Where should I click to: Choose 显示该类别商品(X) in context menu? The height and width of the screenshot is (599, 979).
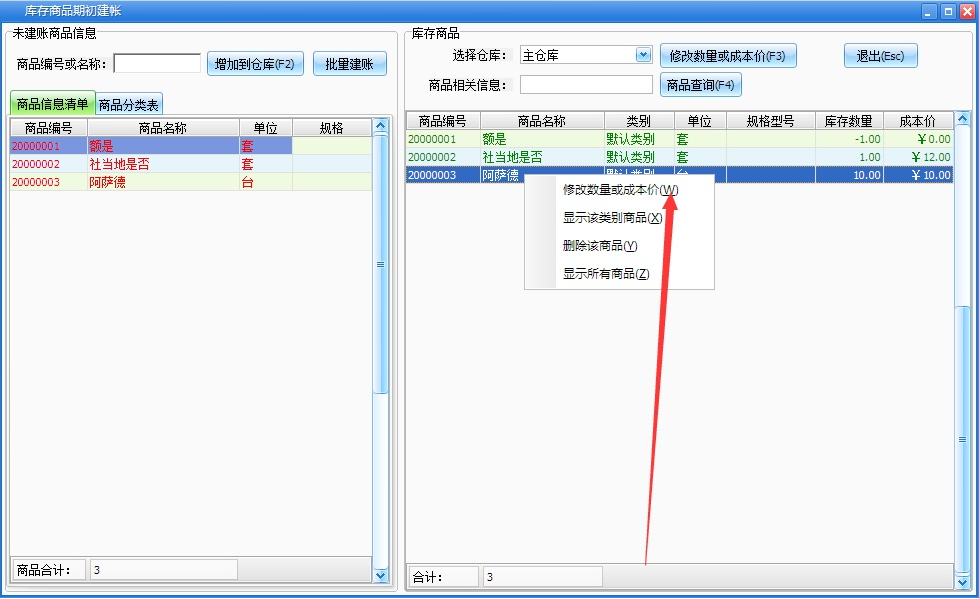(612, 217)
